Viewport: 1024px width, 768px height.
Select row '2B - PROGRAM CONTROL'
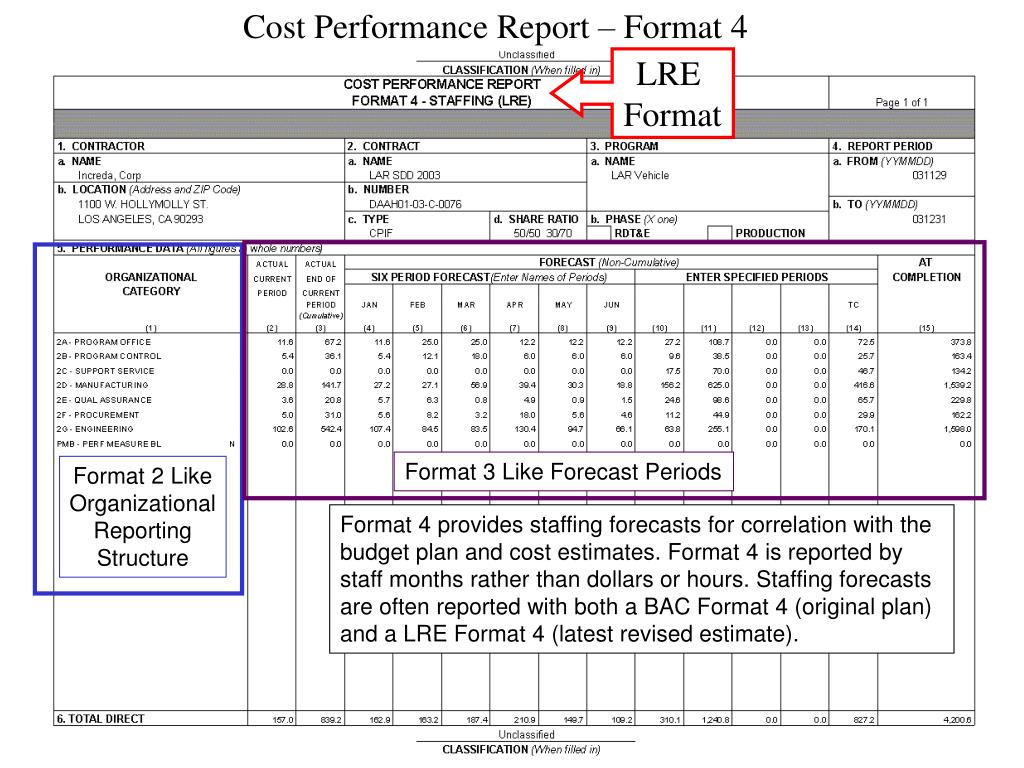514,357
